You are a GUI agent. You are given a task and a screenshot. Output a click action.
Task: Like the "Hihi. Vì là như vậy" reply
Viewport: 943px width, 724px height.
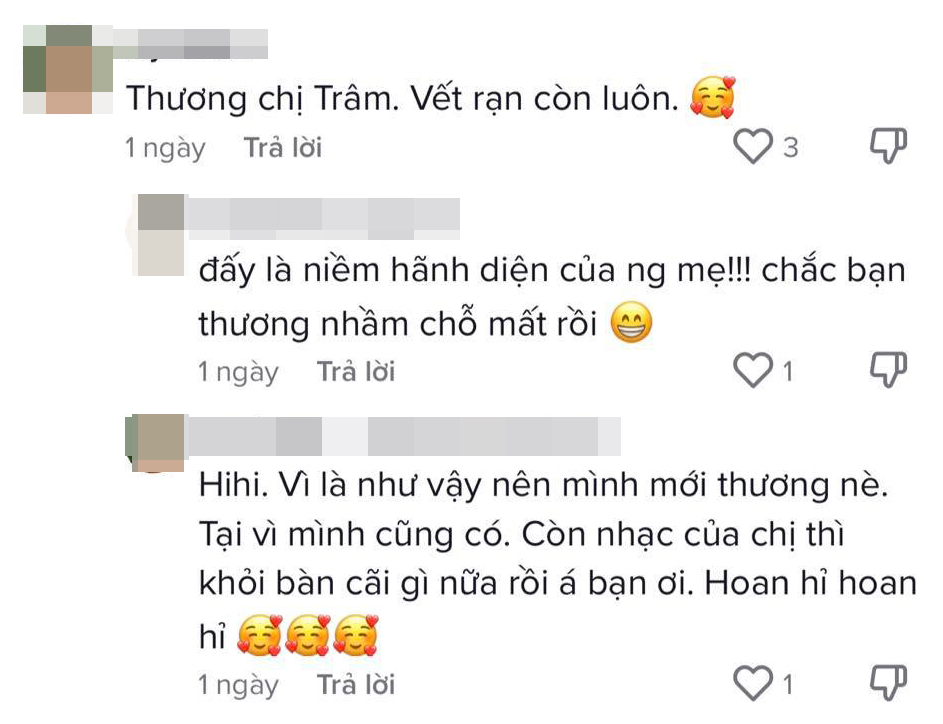click(752, 683)
